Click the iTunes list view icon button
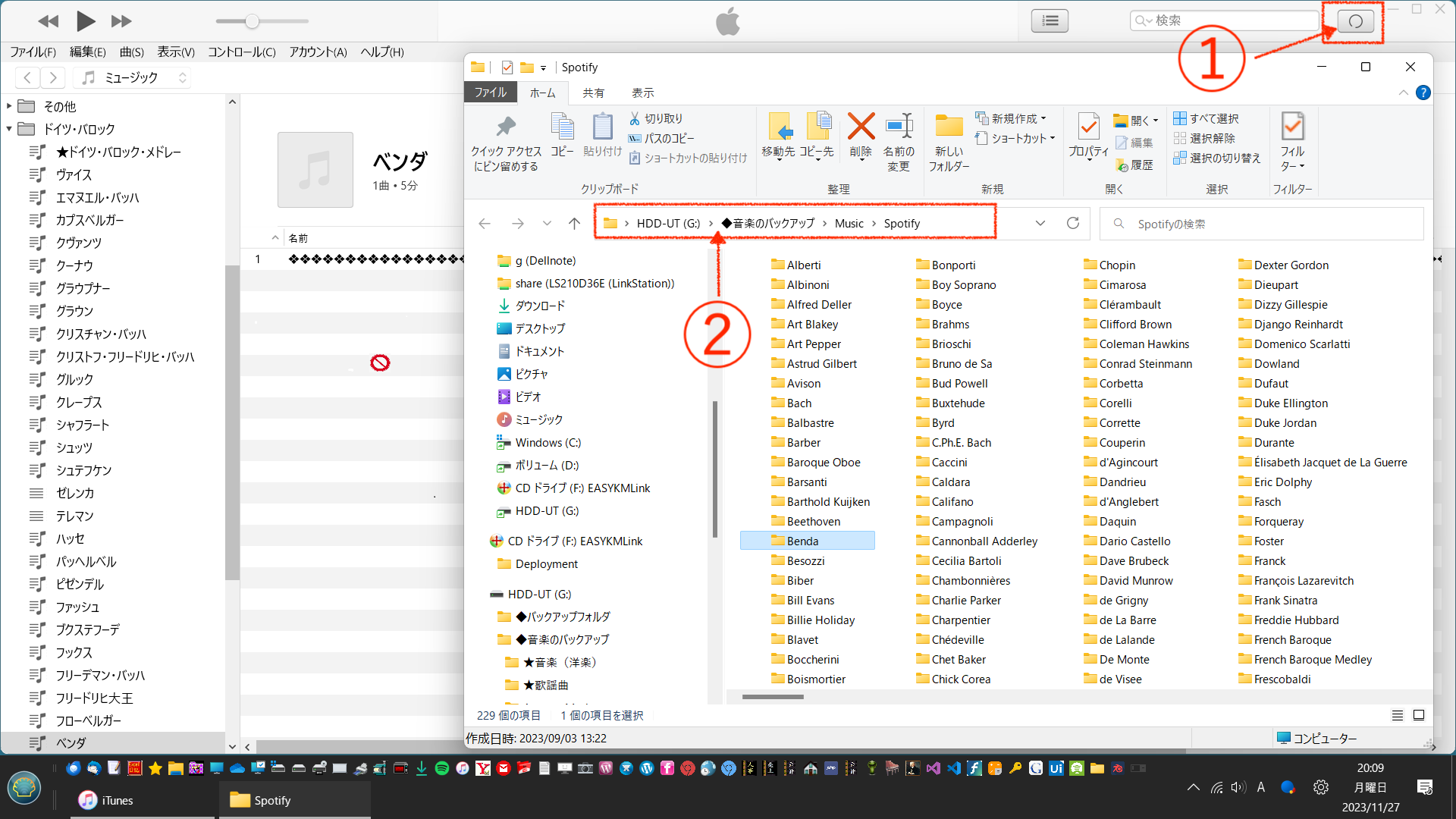 point(1050,20)
